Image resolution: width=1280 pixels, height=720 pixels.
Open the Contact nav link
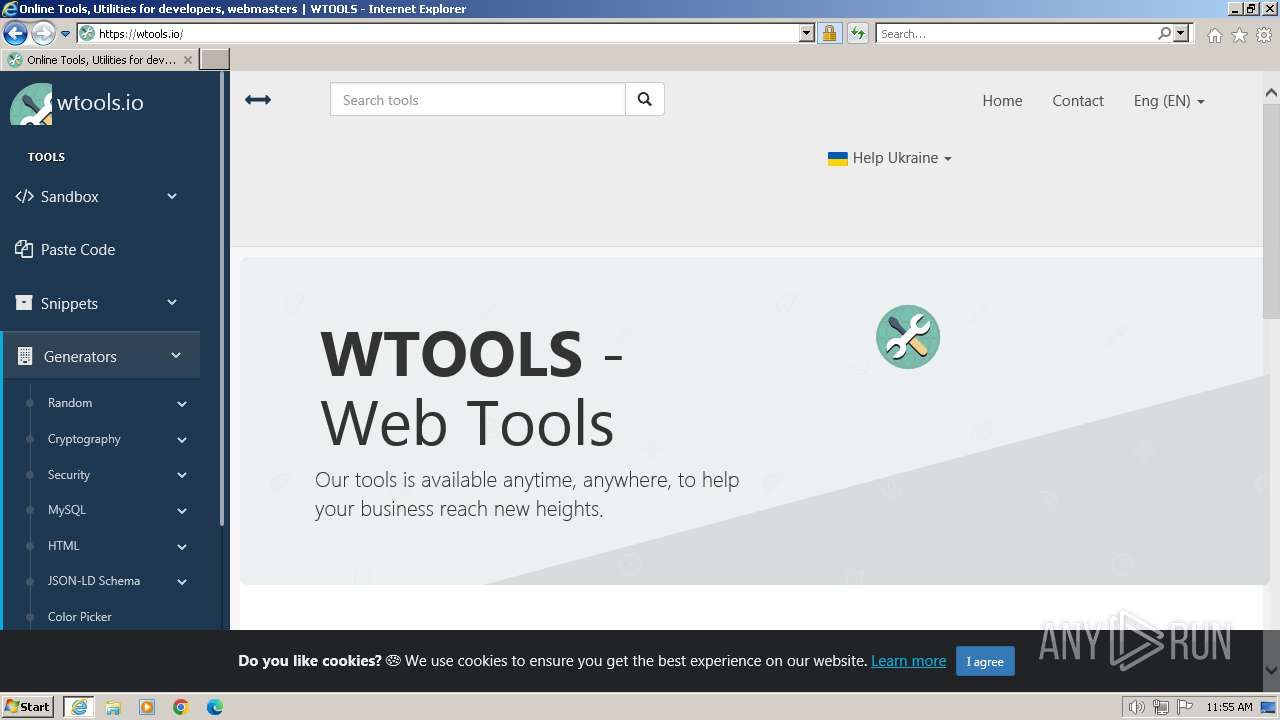click(1078, 101)
